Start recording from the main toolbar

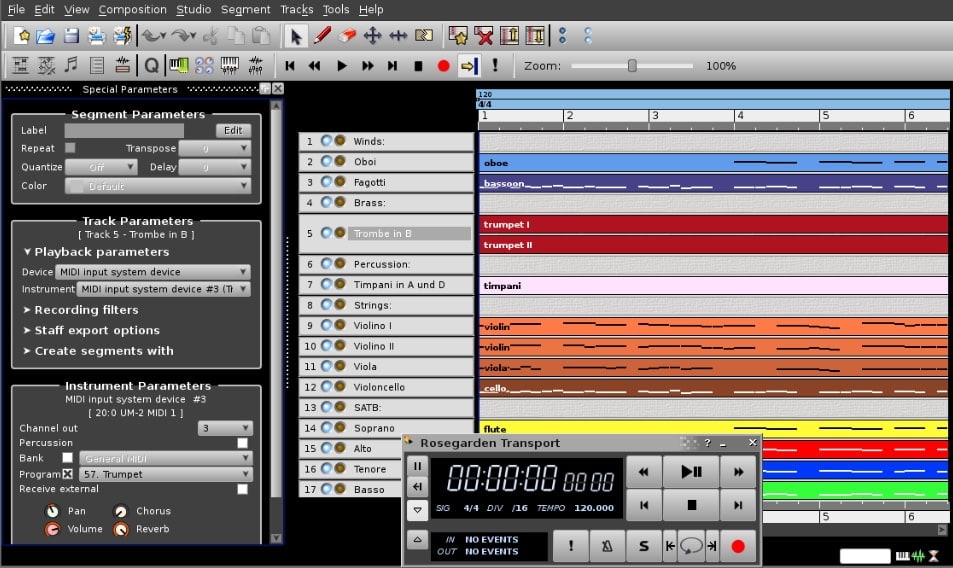[444, 66]
